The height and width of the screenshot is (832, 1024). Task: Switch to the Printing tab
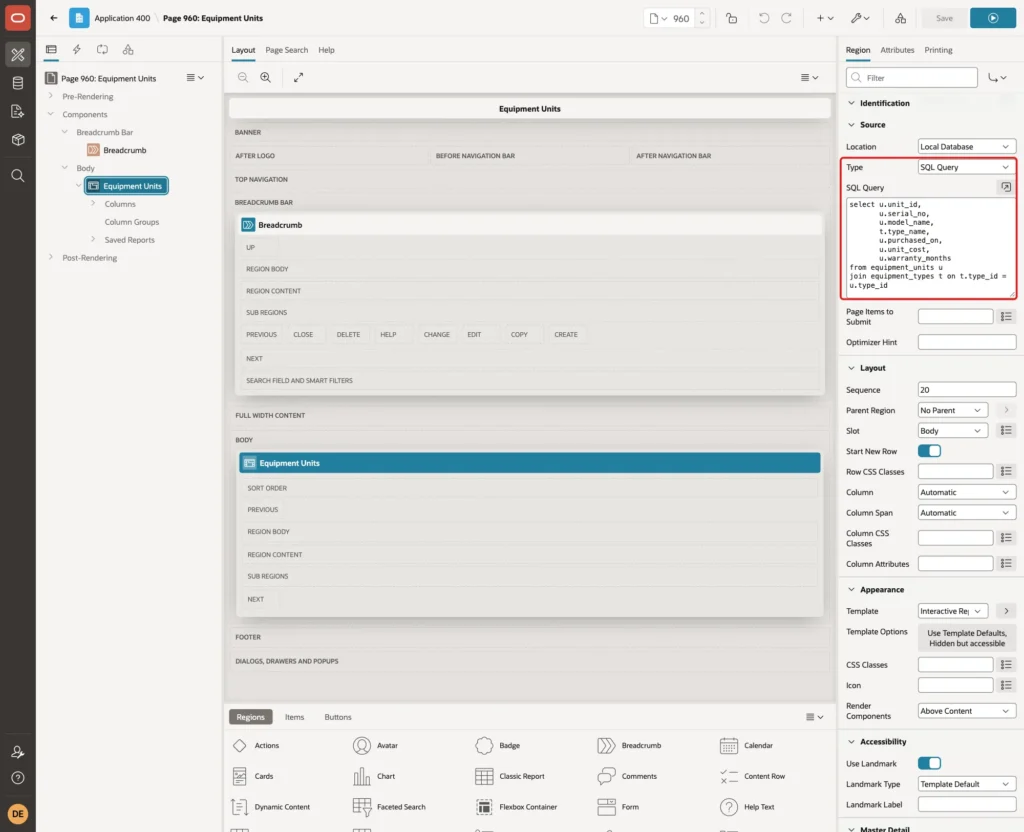(x=938, y=50)
